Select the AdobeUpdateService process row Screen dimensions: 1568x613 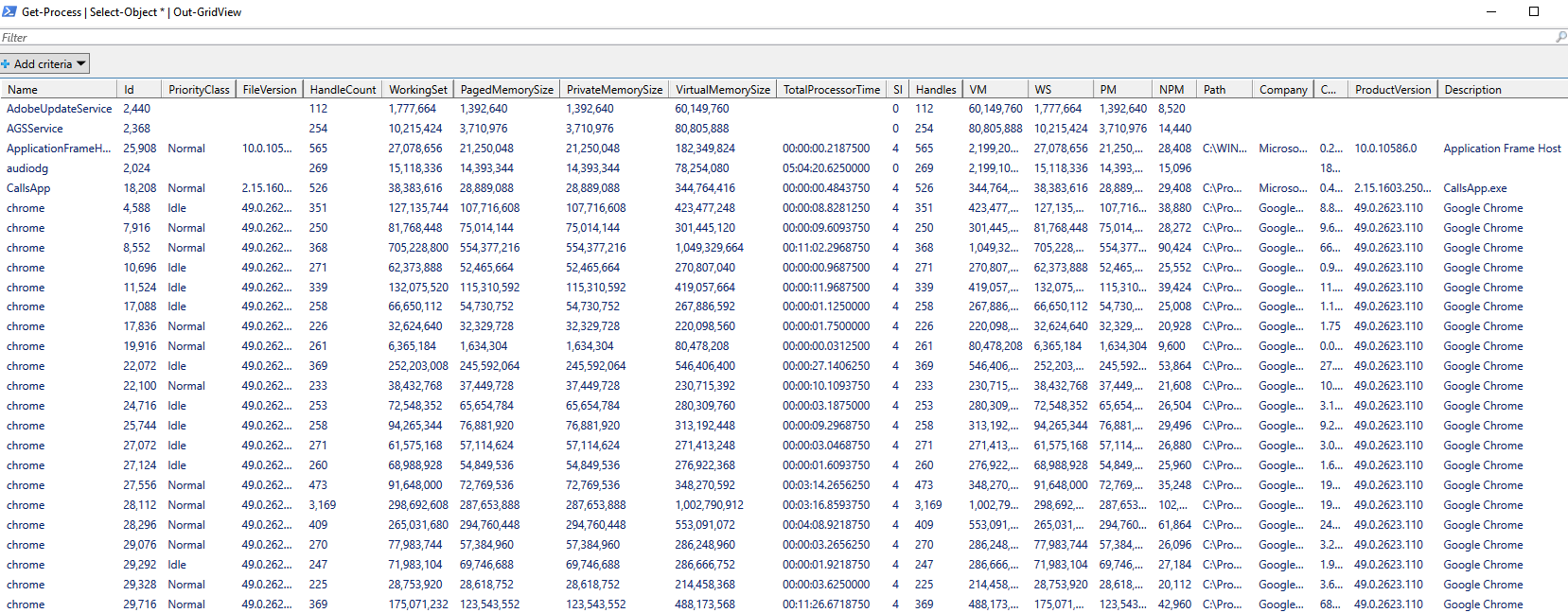click(x=59, y=109)
